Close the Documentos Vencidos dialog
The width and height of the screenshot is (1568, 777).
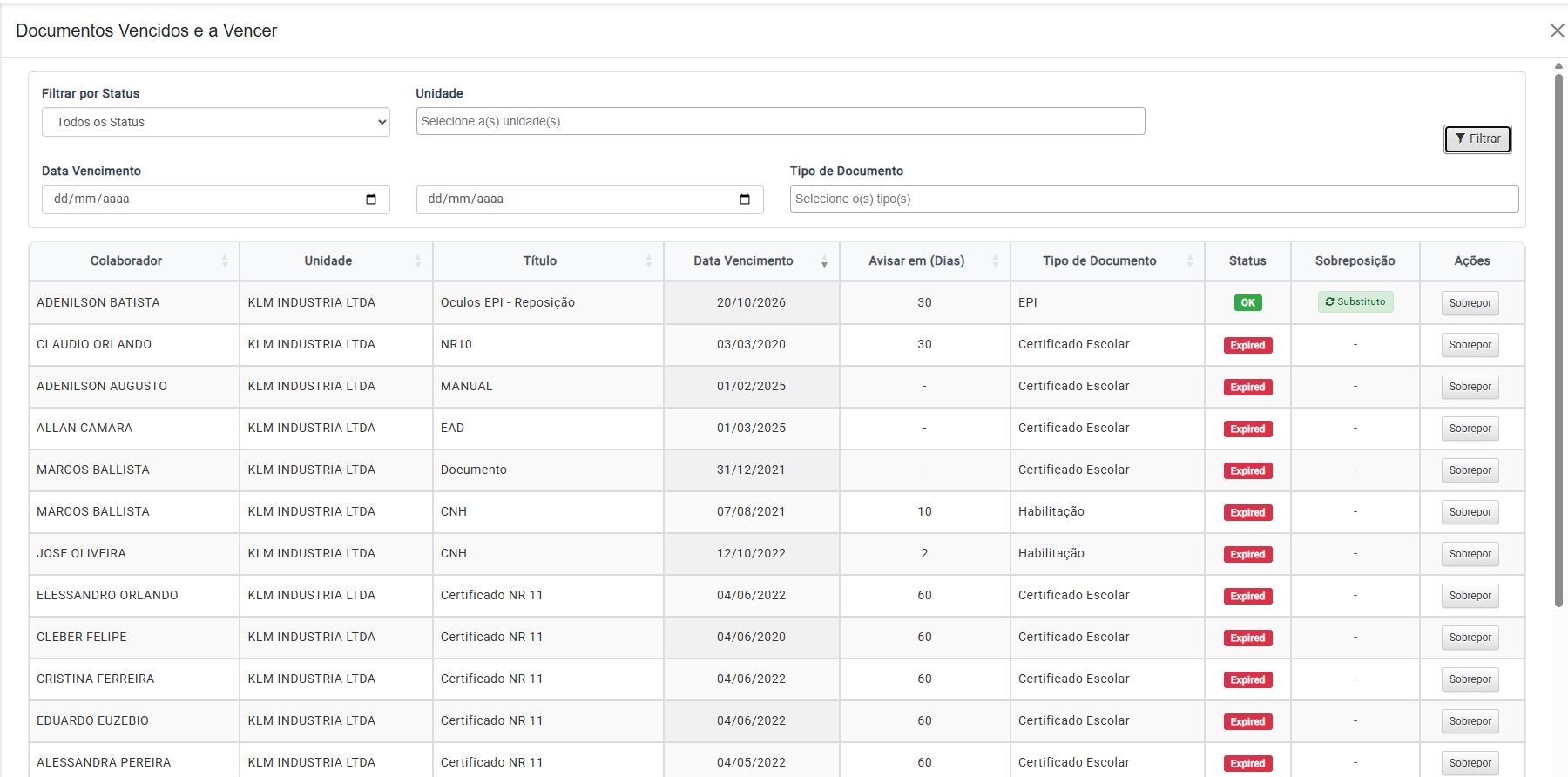point(1557,30)
